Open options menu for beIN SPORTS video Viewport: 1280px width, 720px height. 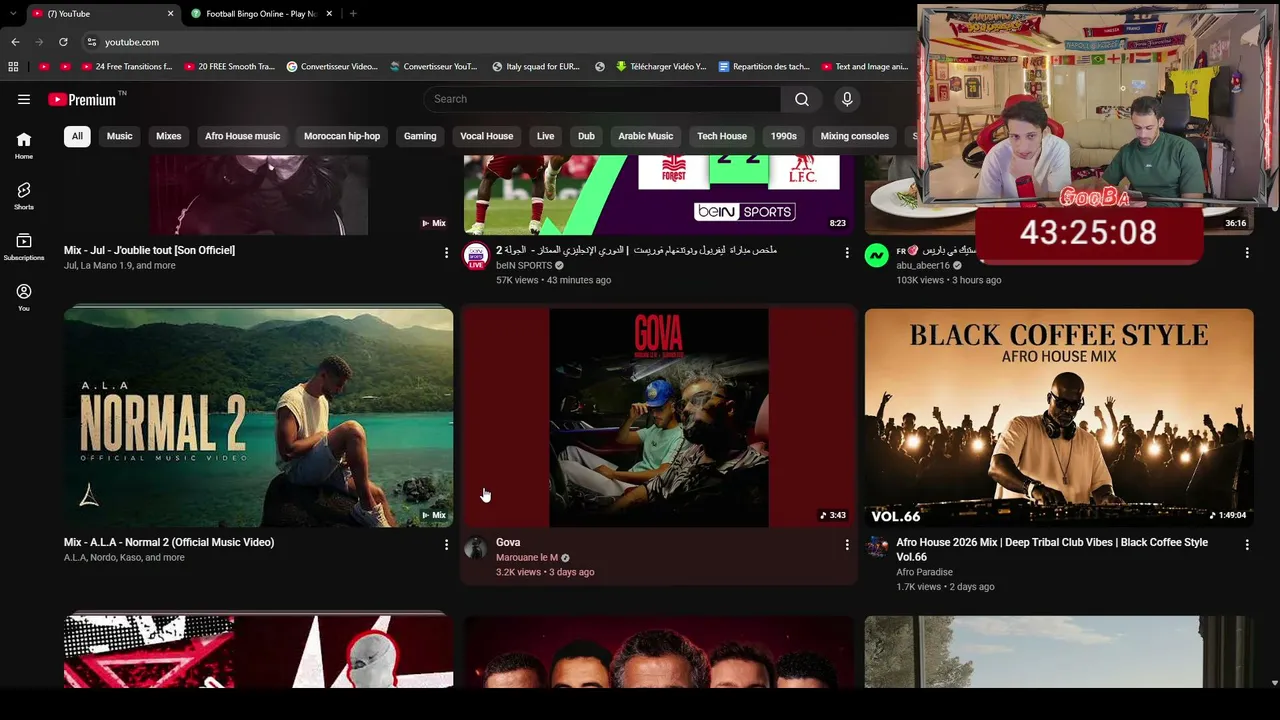click(x=847, y=253)
